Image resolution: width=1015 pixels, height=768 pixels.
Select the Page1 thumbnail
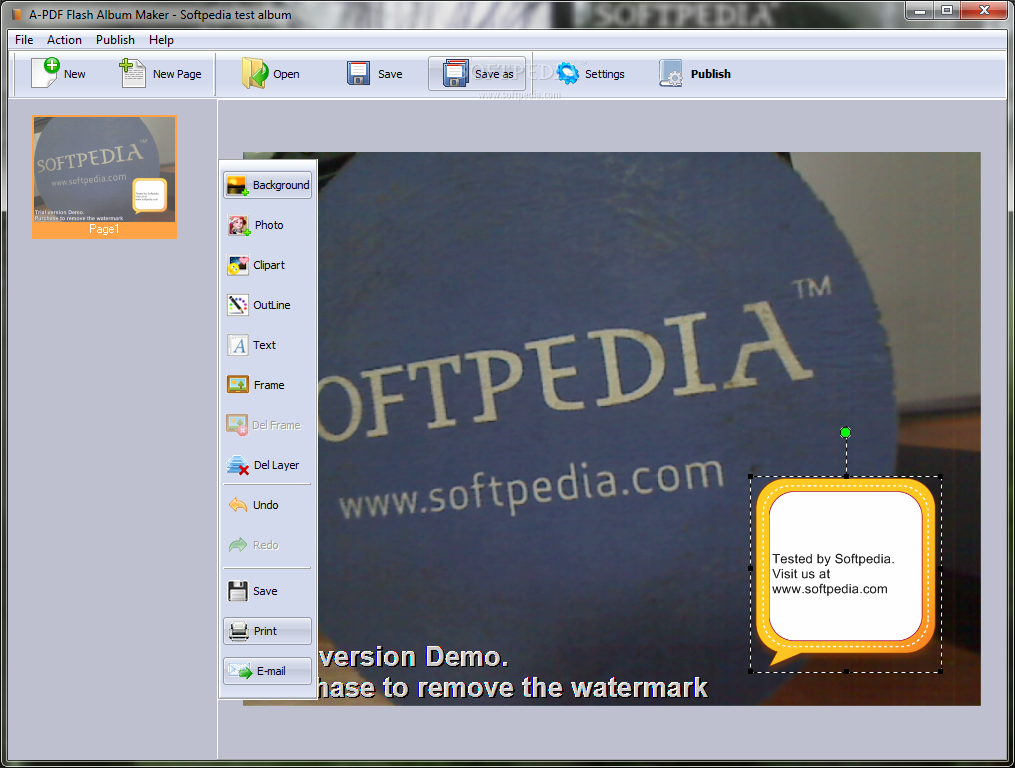click(x=104, y=177)
